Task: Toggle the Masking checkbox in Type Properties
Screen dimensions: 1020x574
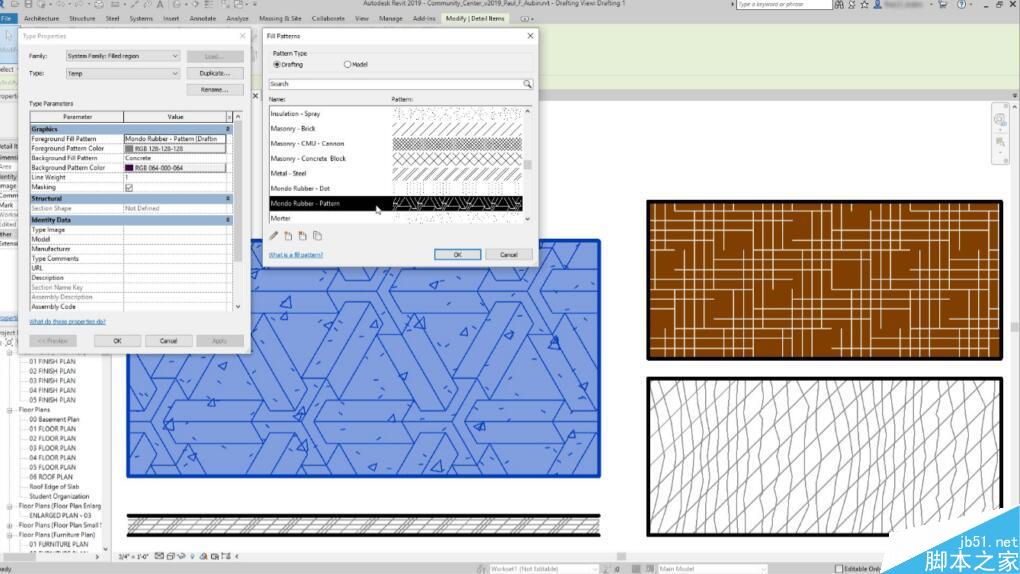Action: (x=129, y=187)
